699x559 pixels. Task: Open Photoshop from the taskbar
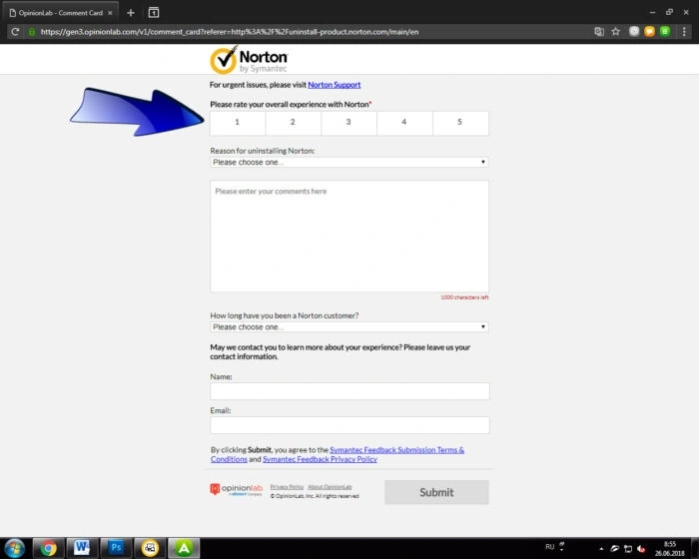click(x=115, y=548)
